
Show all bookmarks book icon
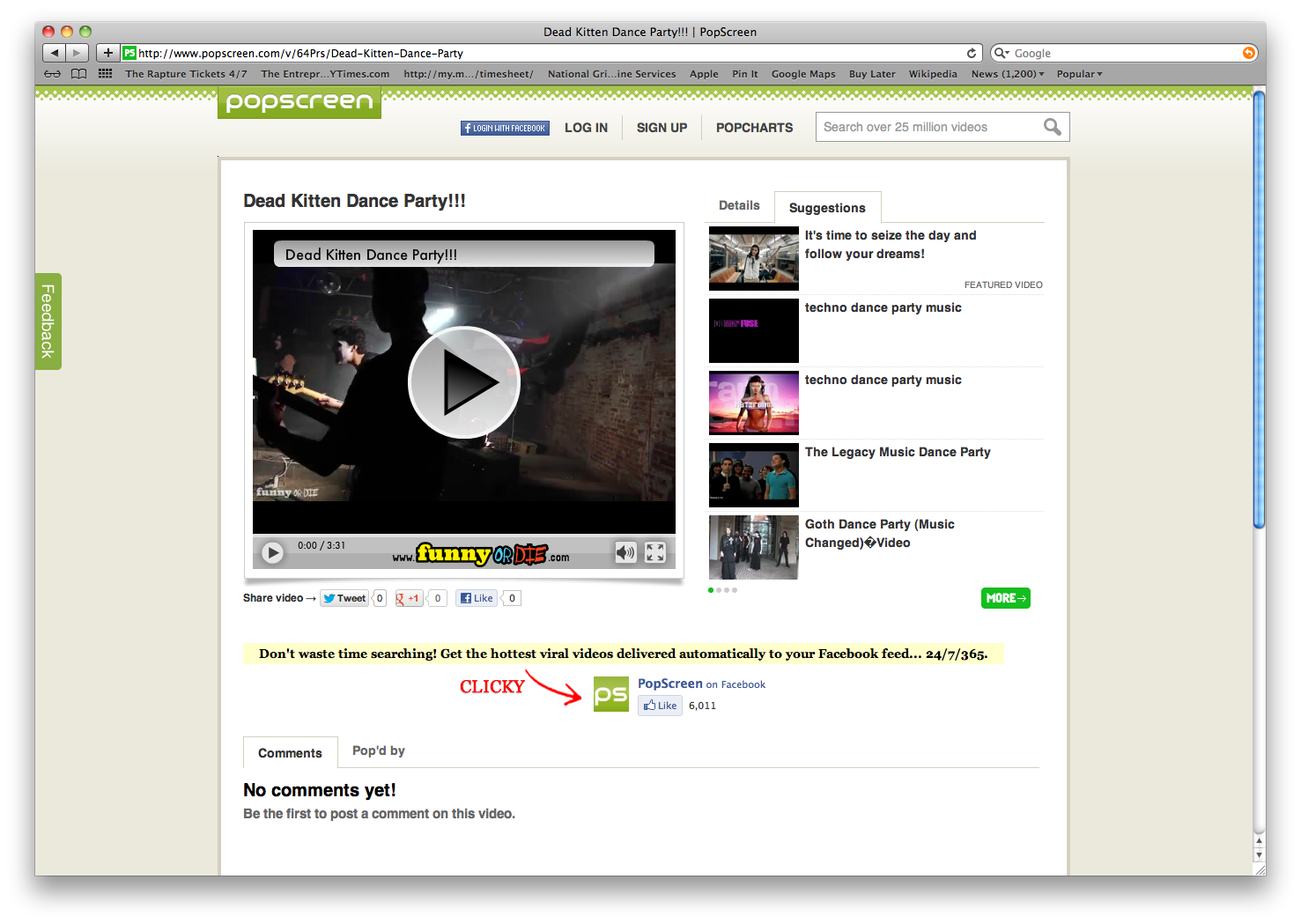(x=79, y=74)
